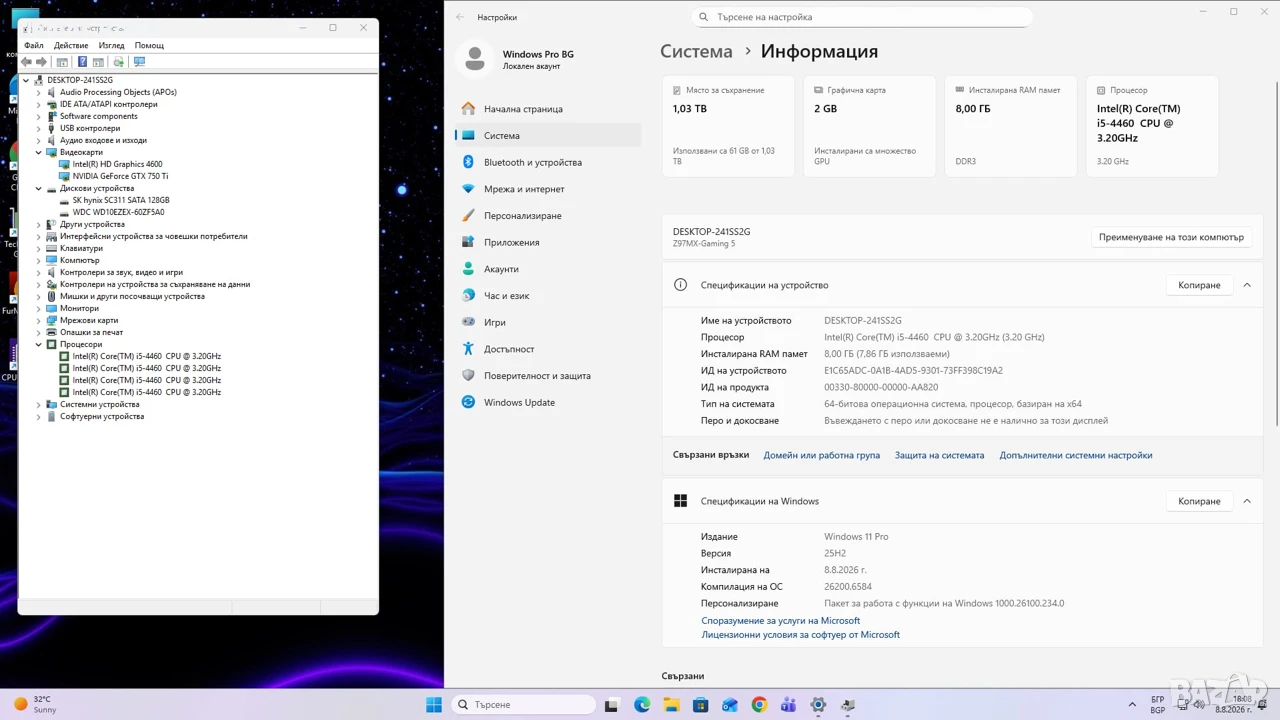This screenshot has height=720, width=1280.
Task: Open Microsoft Store from the taskbar
Action: [700, 705]
